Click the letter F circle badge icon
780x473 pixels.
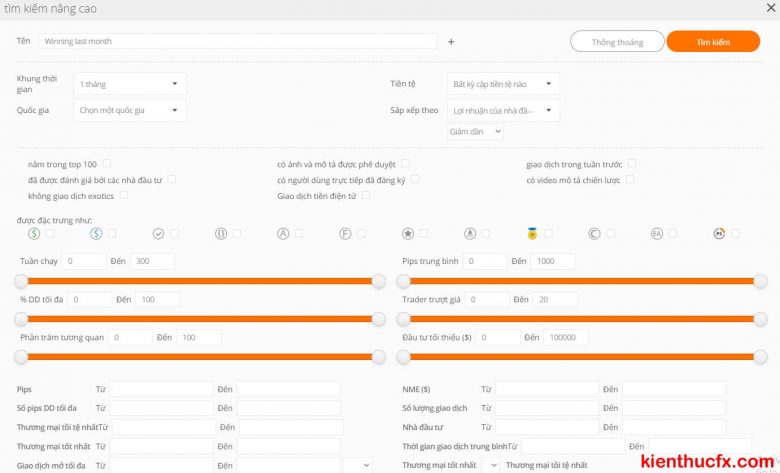(x=345, y=233)
